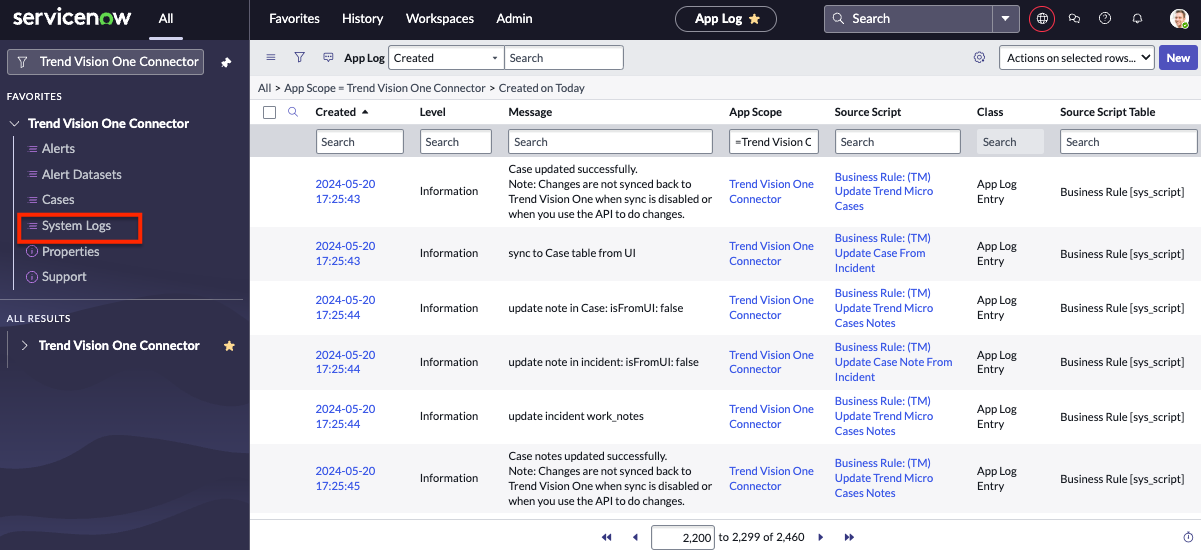Open the notifications bell icon
Image resolution: width=1201 pixels, height=550 pixels.
coord(1137,18)
